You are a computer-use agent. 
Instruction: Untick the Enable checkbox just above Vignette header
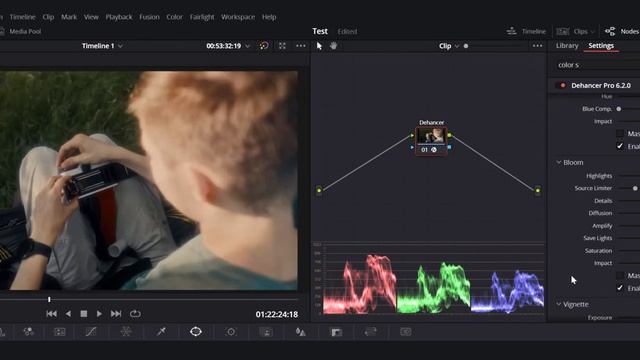coord(620,288)
